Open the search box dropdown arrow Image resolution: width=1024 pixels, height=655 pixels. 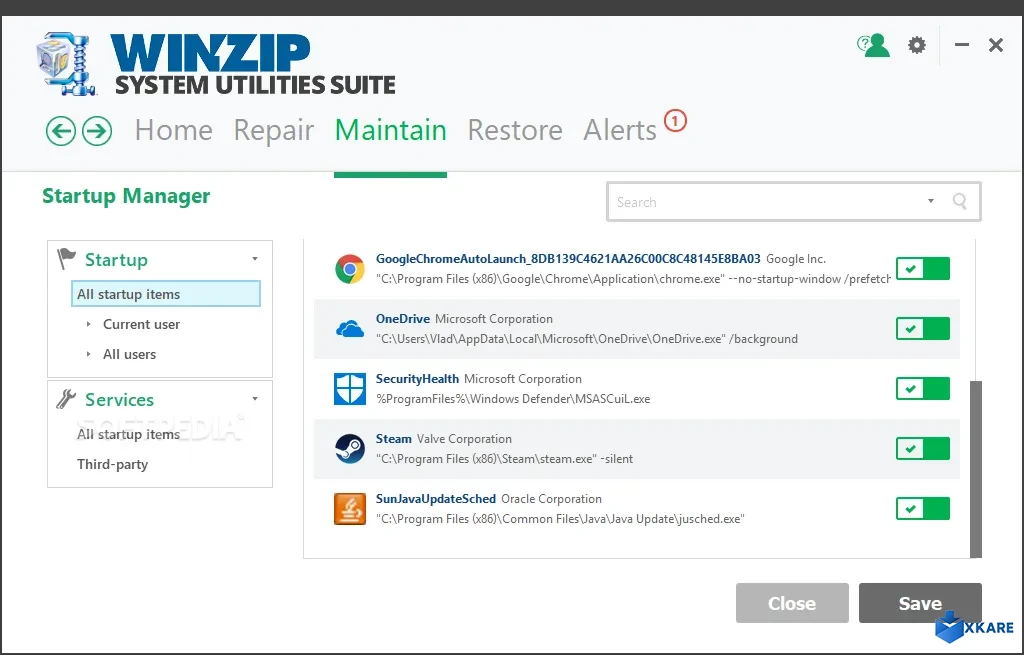click(x=931, y=200)
